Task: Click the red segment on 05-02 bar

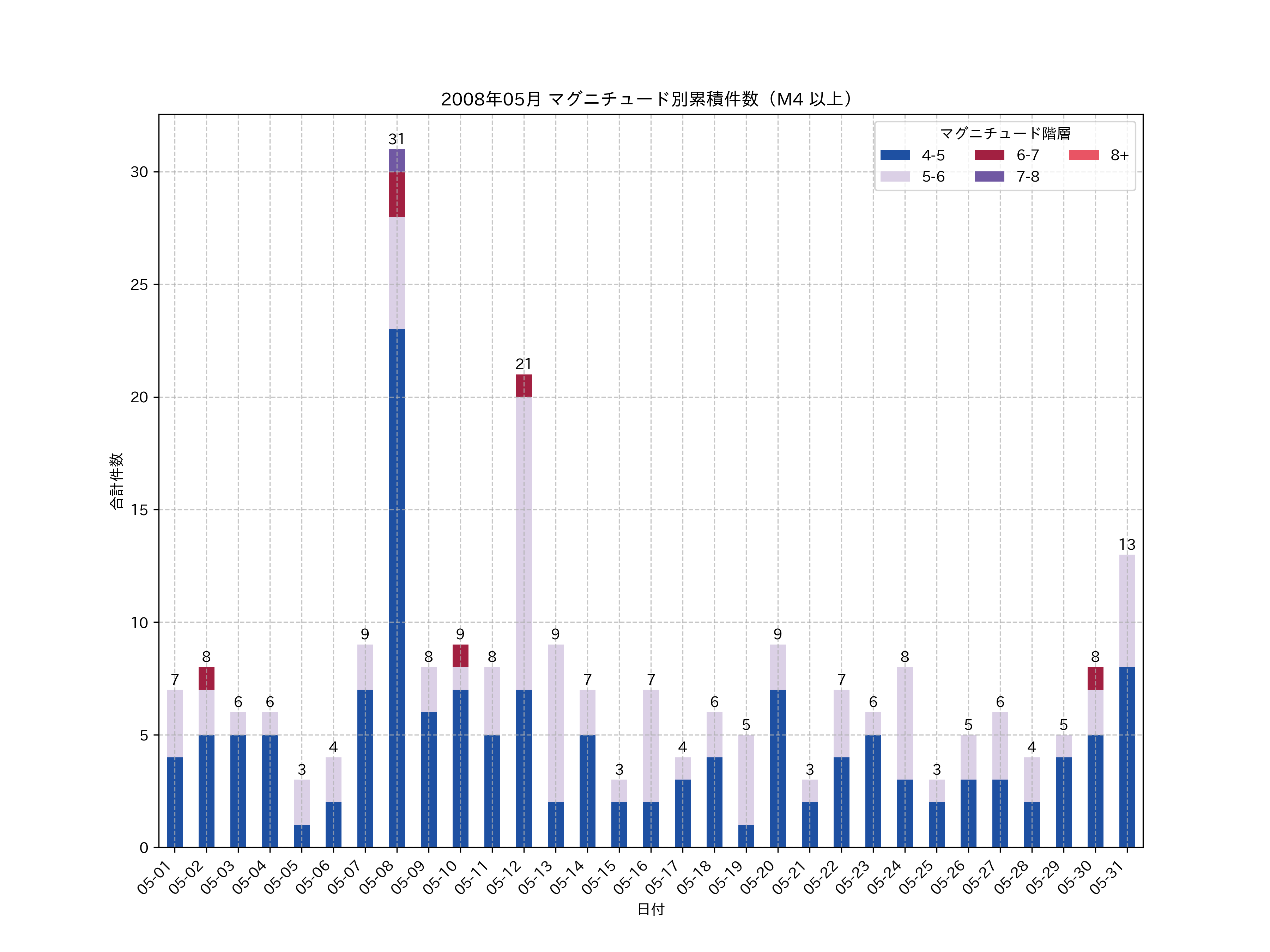Action: [206, 678]
